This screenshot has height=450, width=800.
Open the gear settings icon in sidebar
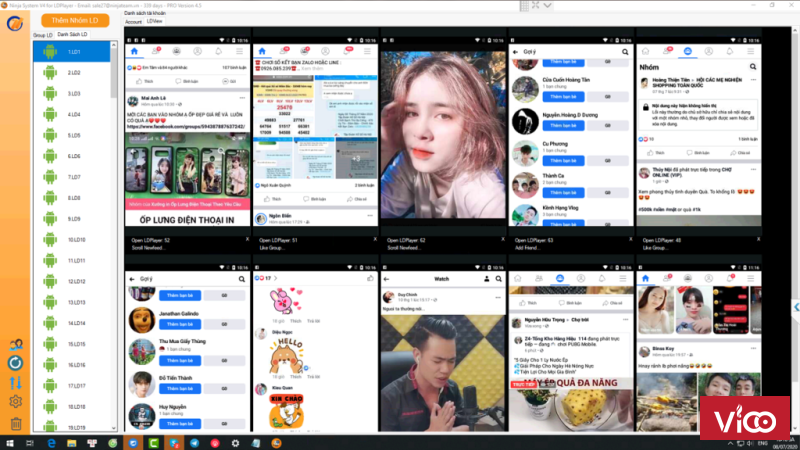(15, 402)
